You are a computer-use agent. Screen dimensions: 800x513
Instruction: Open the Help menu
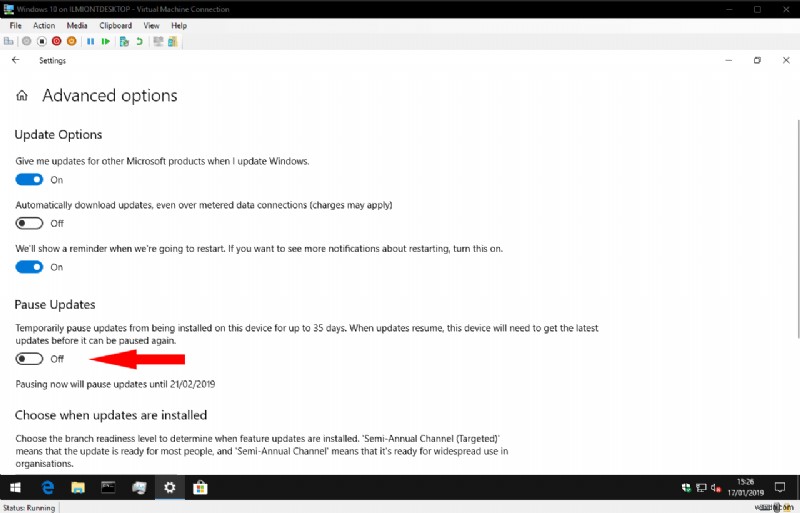pyautogui.click(x=179, y=26)
